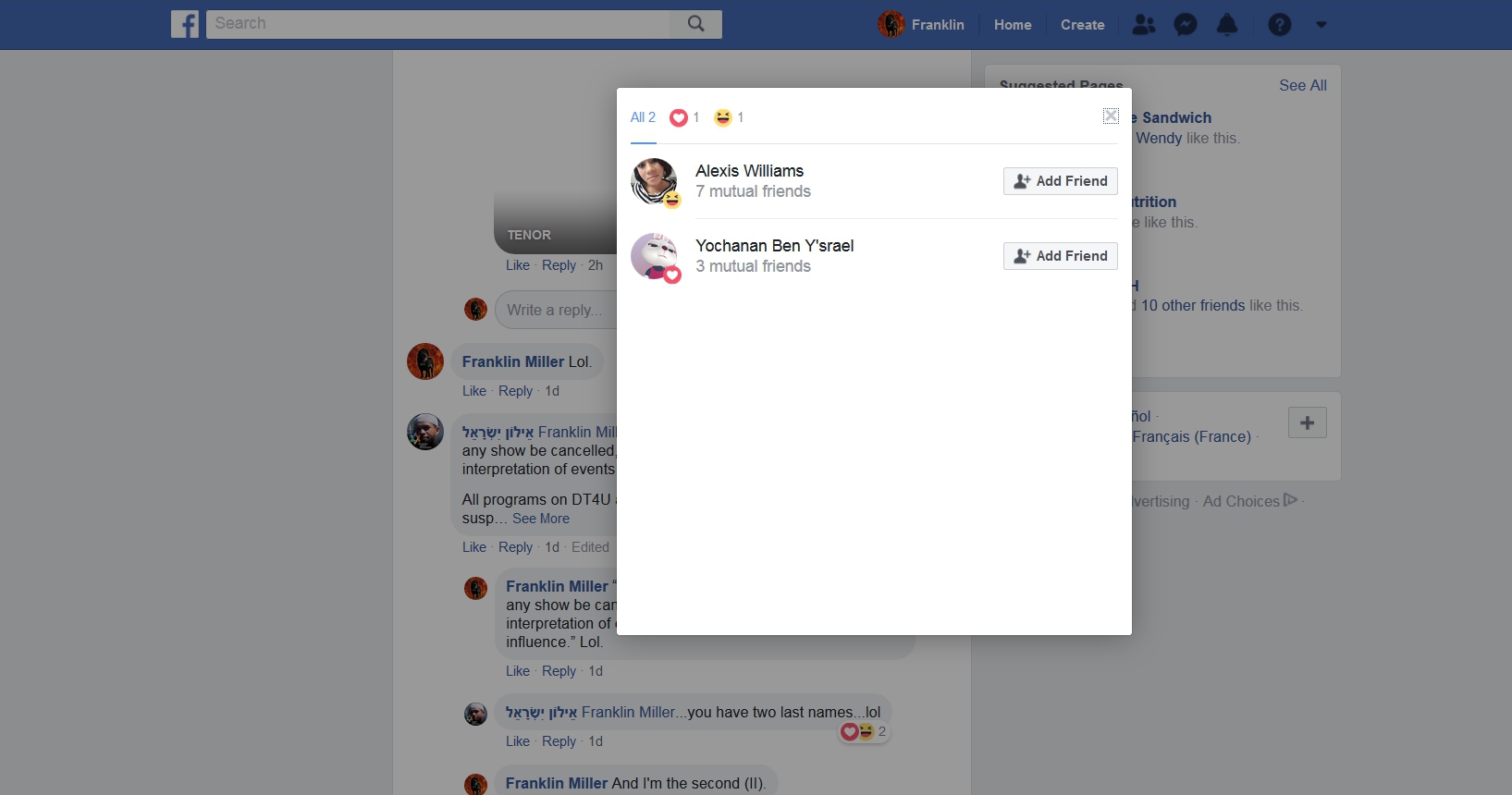Select the All 2 reactions tab
This screenshot has height=795, width=1512.
[643, 117]
